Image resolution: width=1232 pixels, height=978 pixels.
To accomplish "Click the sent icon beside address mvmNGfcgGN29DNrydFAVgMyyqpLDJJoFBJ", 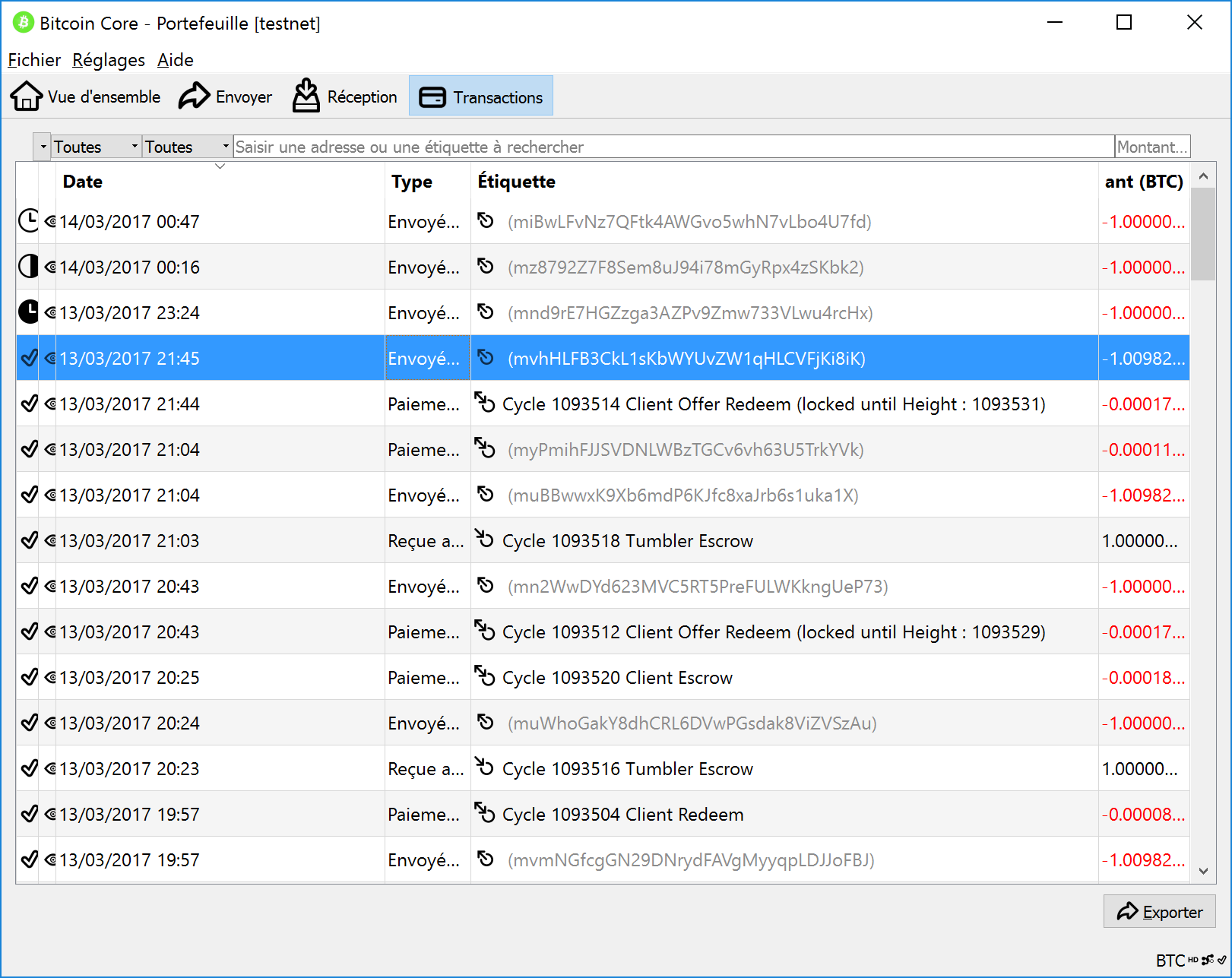I will coord(486,859).
